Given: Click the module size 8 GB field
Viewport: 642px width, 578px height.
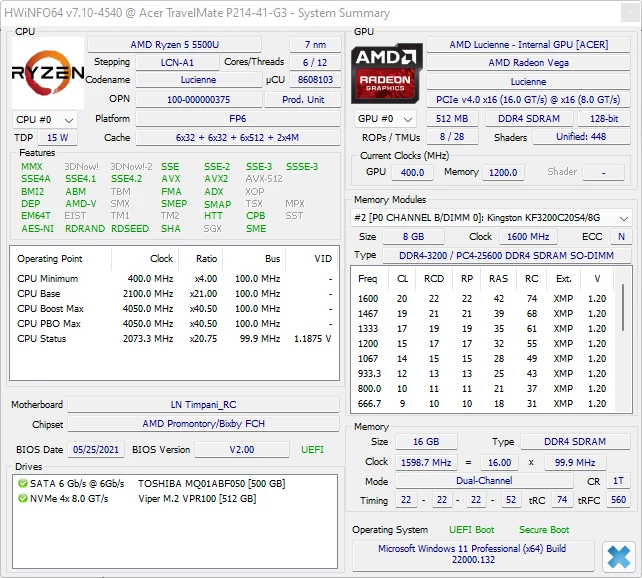Looking at the screenshot, I should click(413, 237).
